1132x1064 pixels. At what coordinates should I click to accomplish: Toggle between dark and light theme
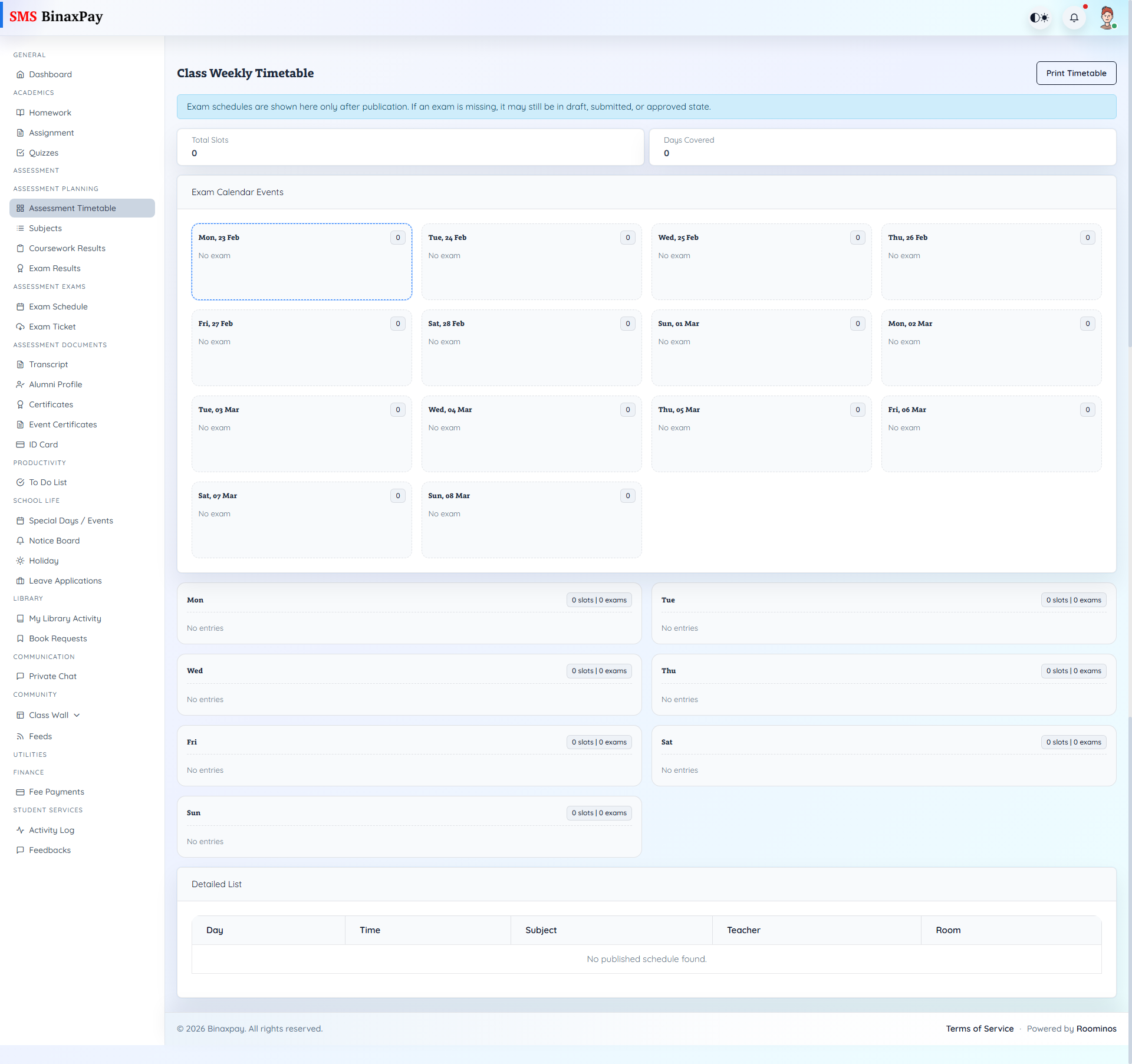[1039, 18]
